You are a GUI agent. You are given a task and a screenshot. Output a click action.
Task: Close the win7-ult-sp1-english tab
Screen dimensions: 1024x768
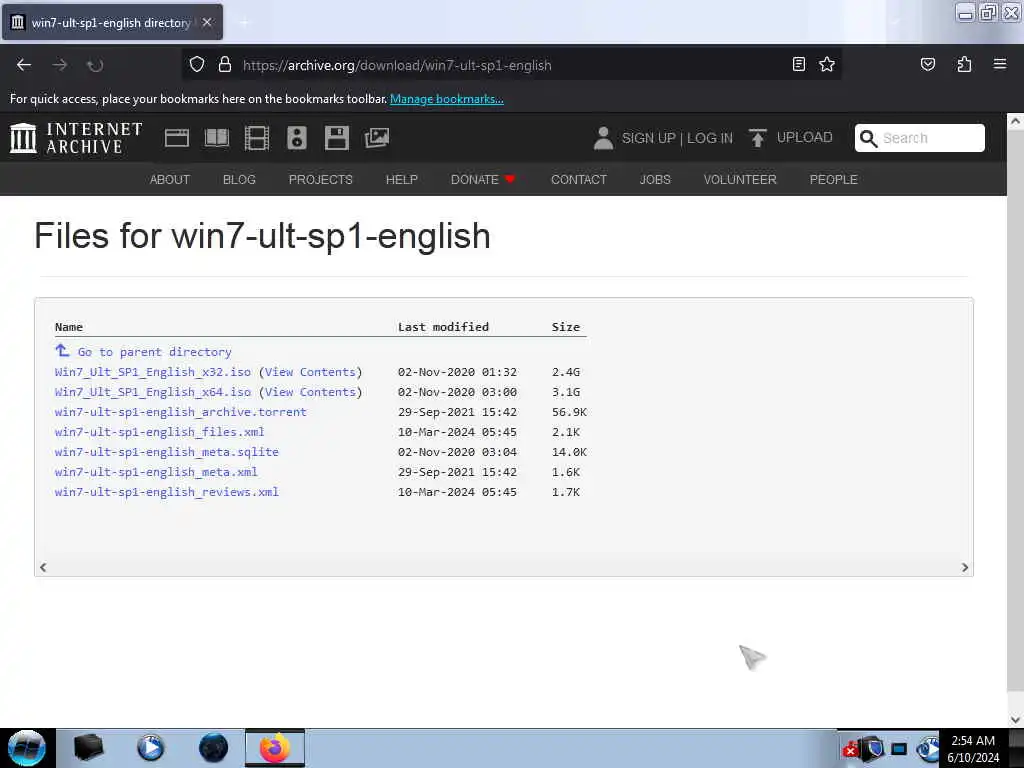[x=207, y=22]
